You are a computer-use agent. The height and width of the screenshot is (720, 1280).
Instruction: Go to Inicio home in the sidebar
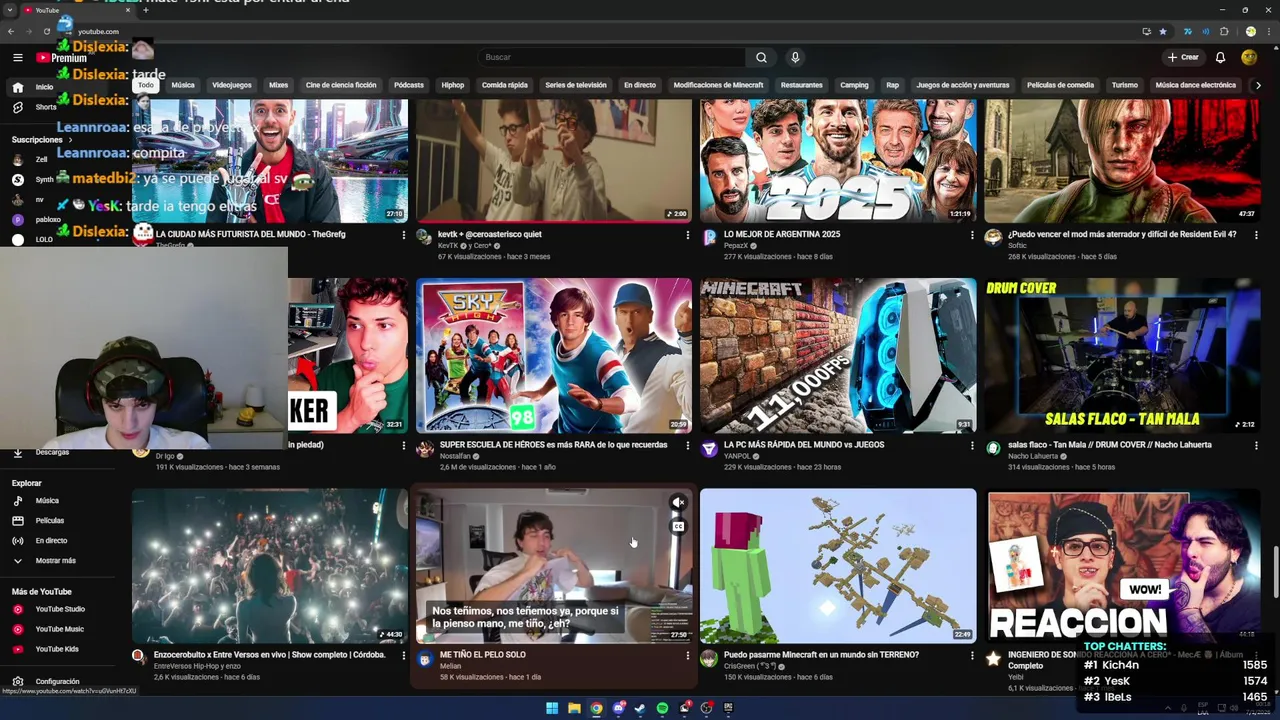click(44, 87)
